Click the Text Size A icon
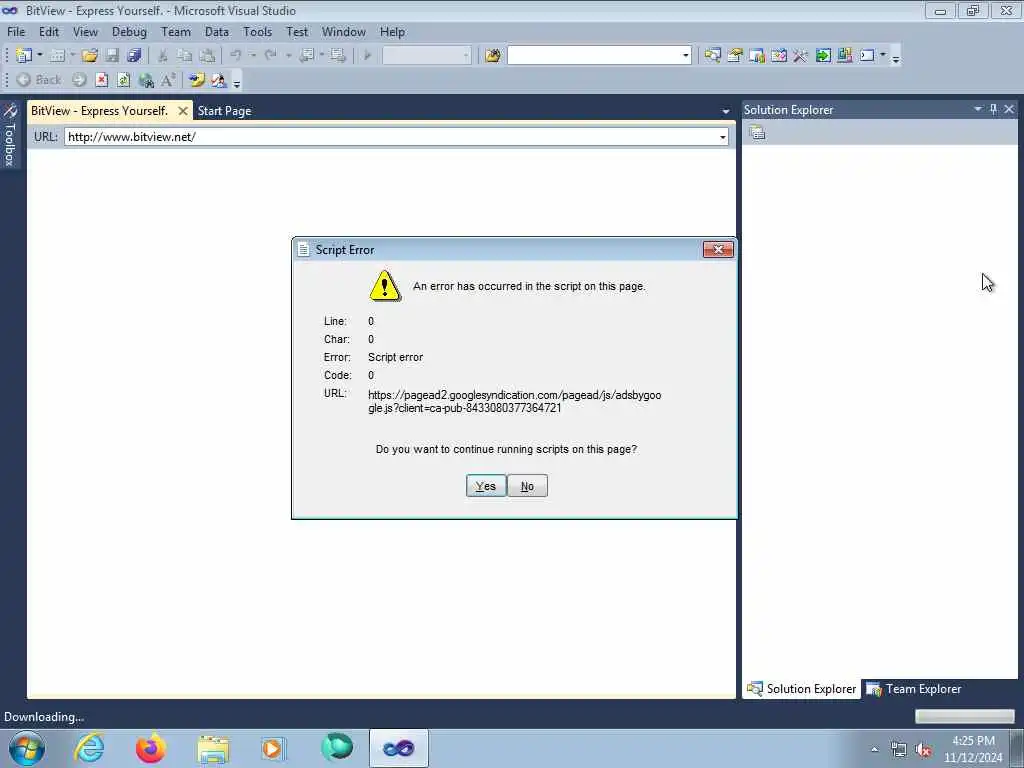 (168, 80)
